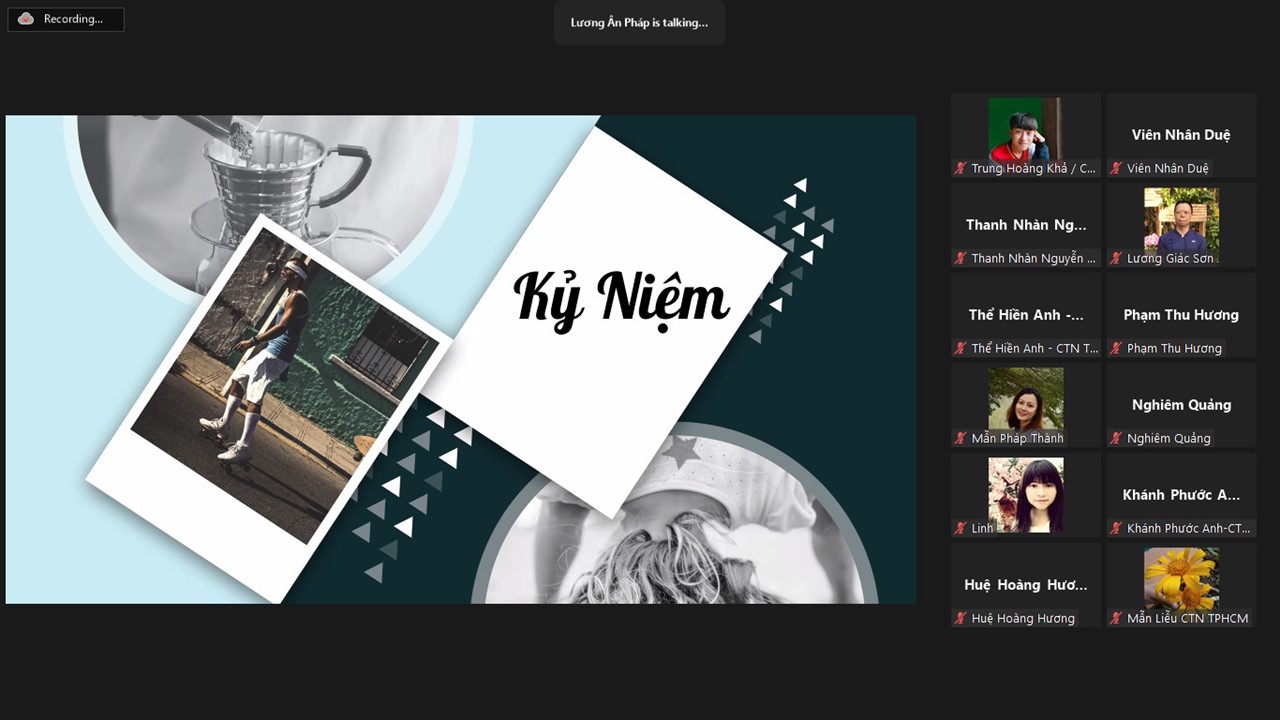Click muted mic icon in Nghiêm Quảng's tile
The width and height of the screenshot is (1280, 720).
click(1116, 438)
